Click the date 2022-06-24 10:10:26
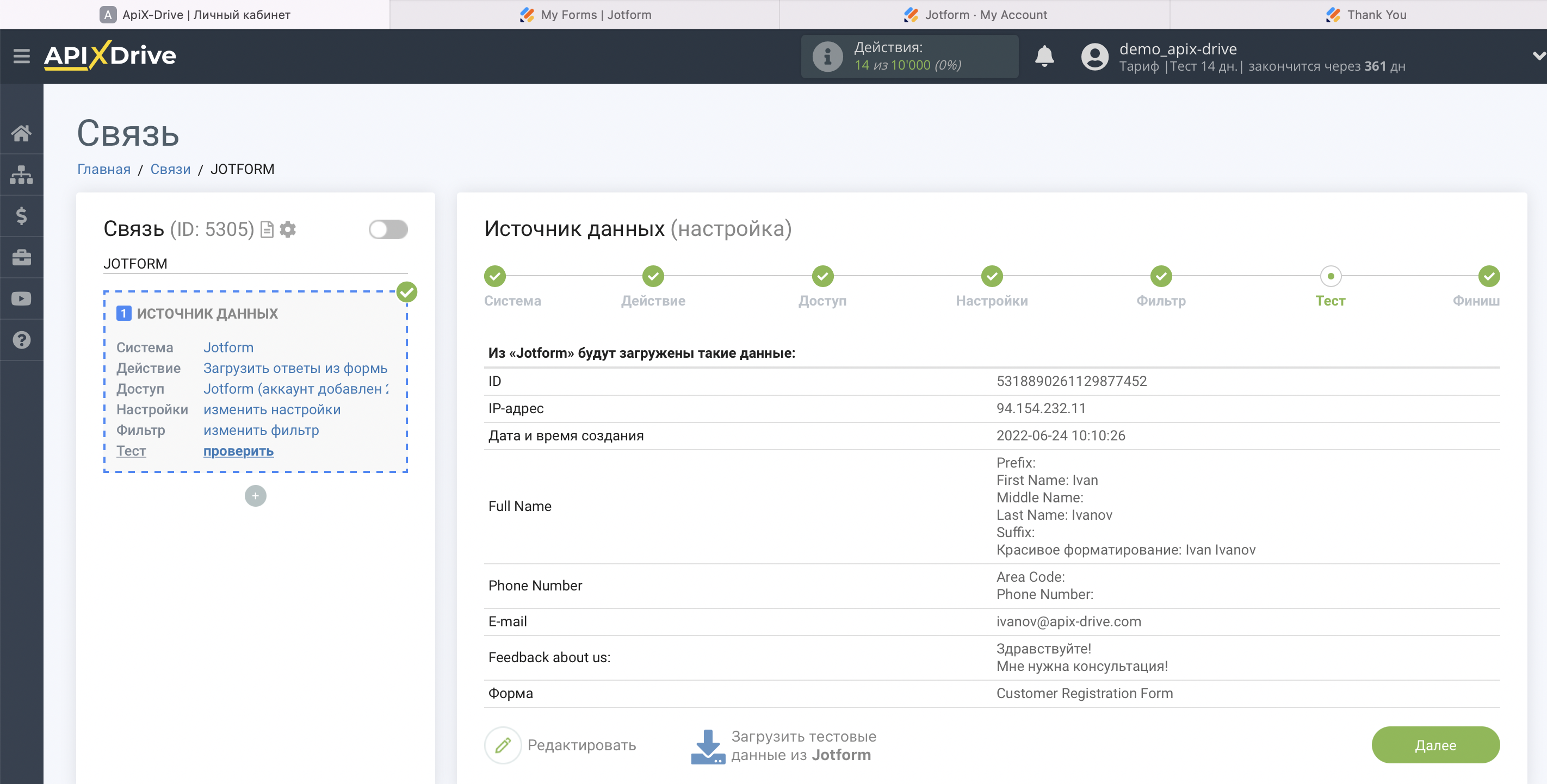The image size is (1547, 784). 1061,435
